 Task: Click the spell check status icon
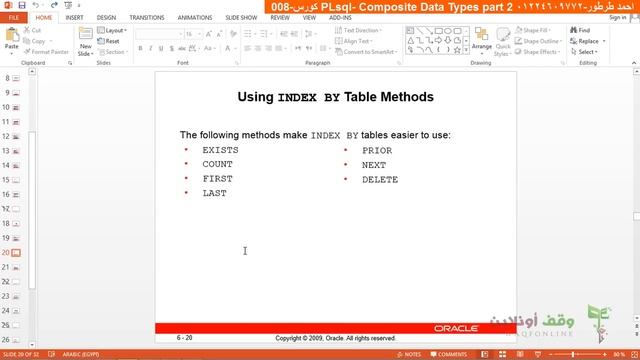pos(51,354)
